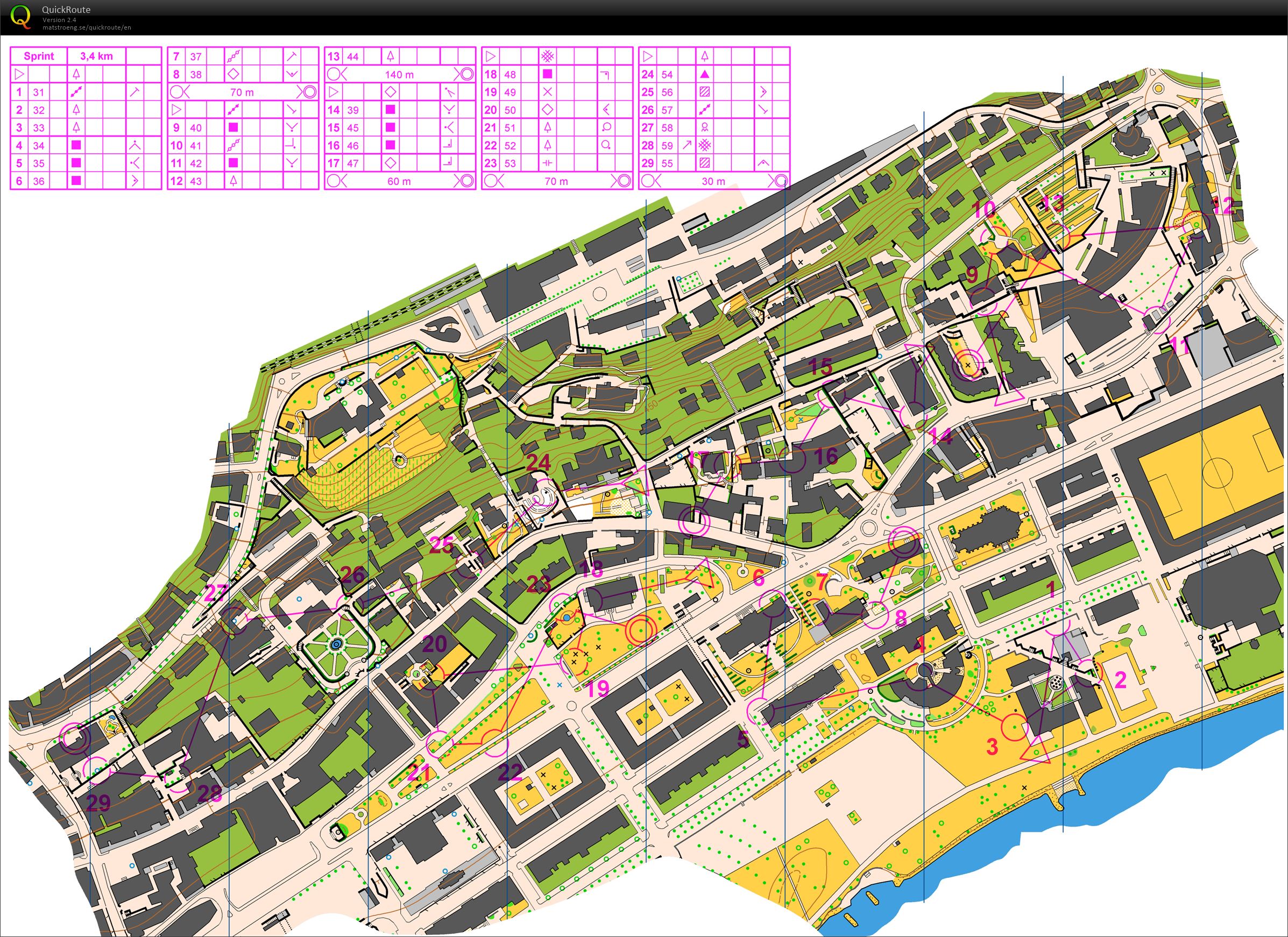
Task: Click control code 59 in the table
Action: pos(667,145)
